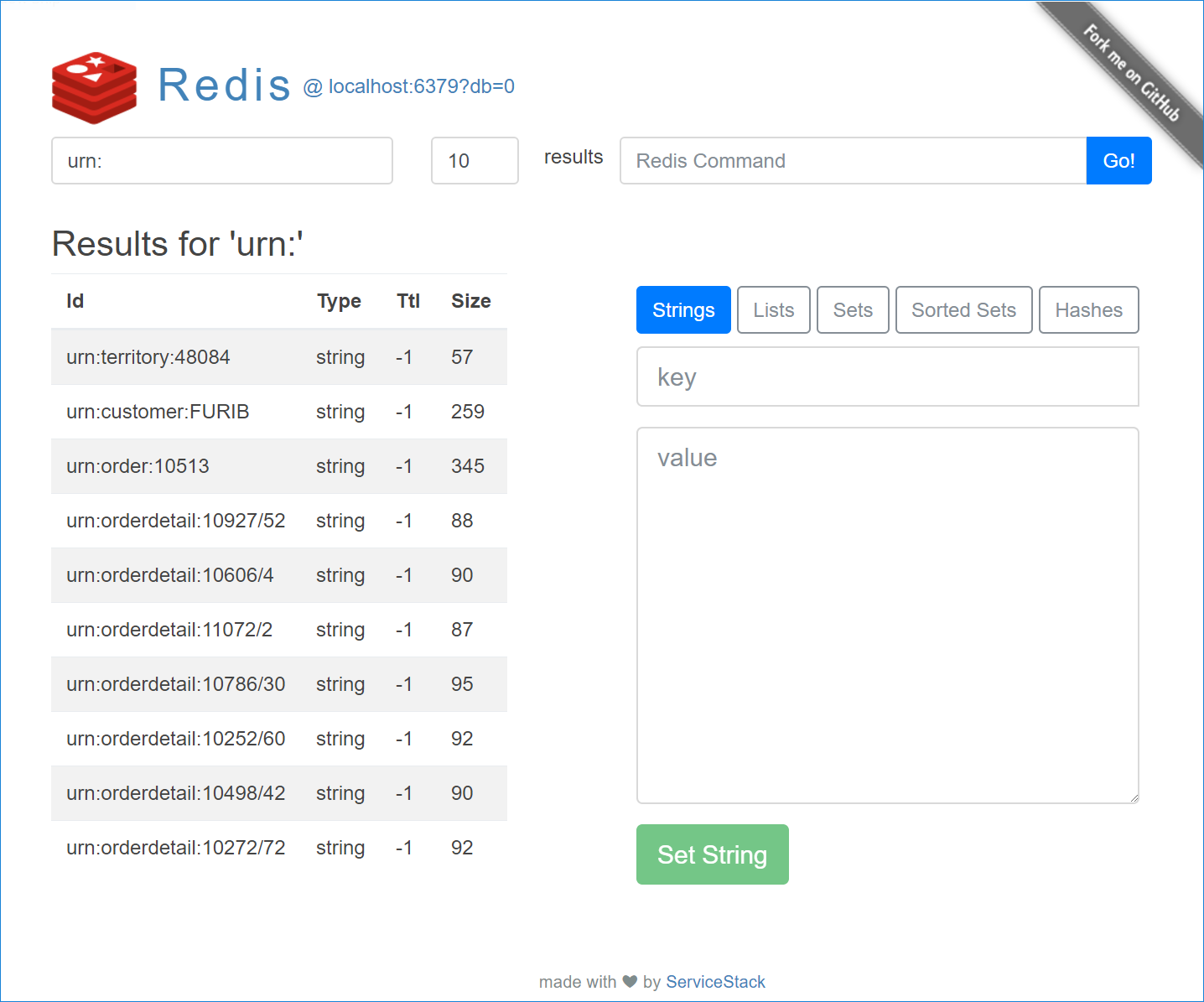Click the Redis title heading
This screenshot has height=1002, width=1204.
point(224,85)
